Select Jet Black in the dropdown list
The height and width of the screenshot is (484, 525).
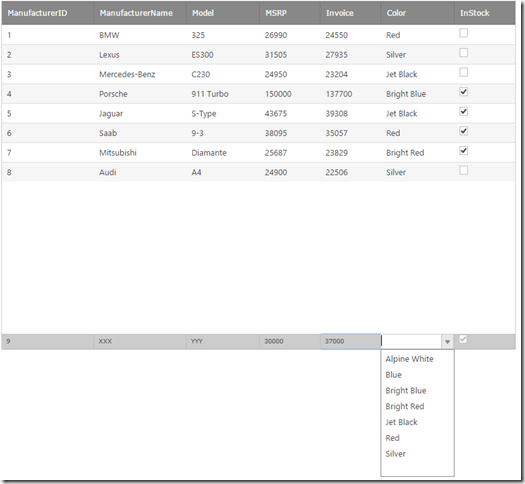pyautogui.click(x=417, y=422)
